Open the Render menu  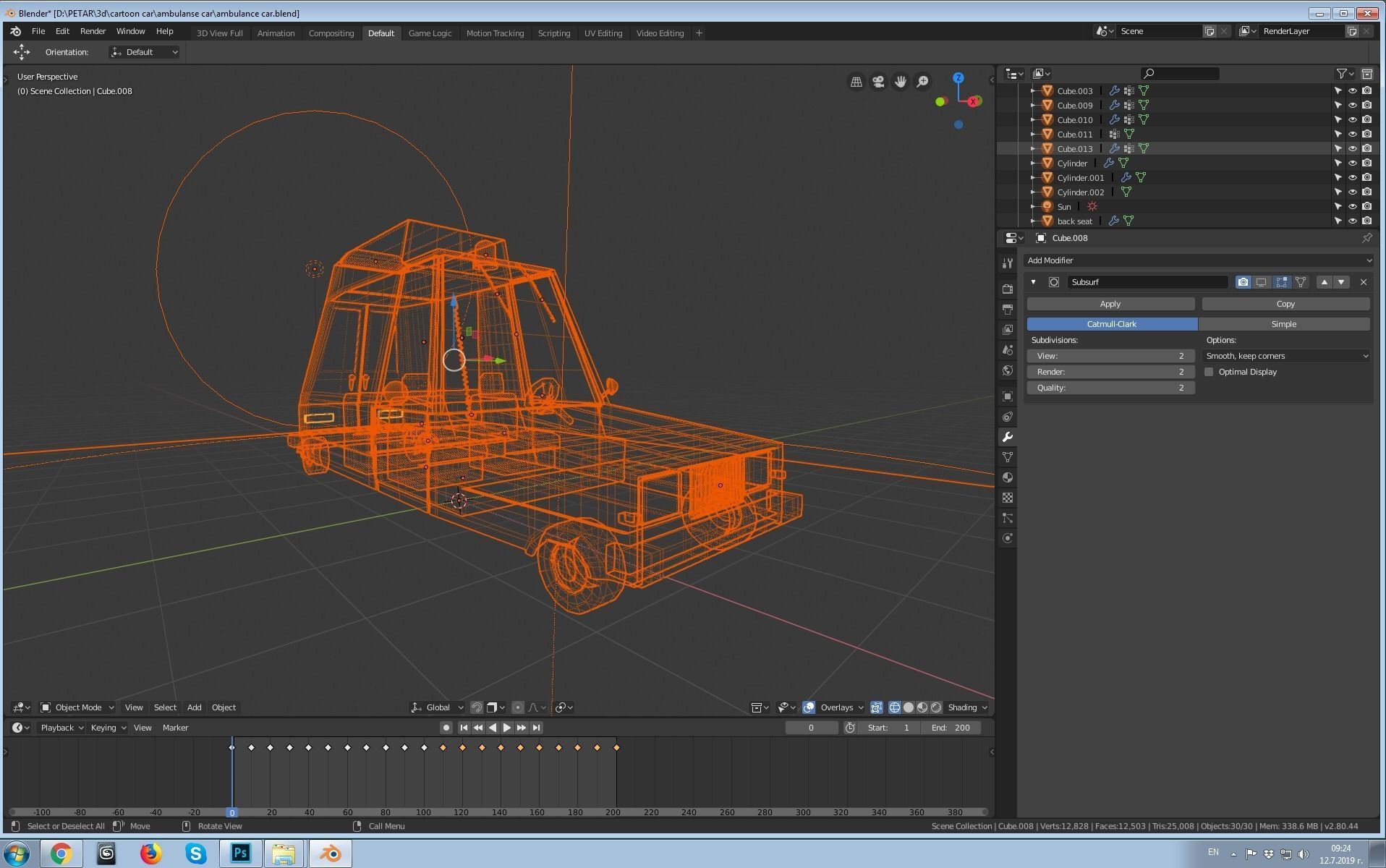click(93, 31)
